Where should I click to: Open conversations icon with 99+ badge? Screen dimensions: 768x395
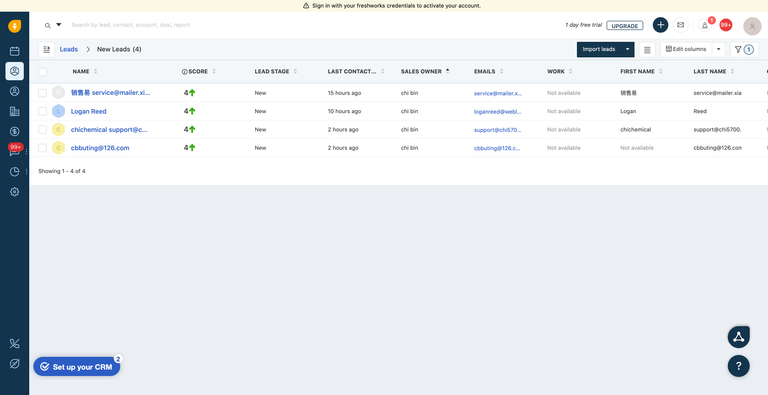coord(15,150)
